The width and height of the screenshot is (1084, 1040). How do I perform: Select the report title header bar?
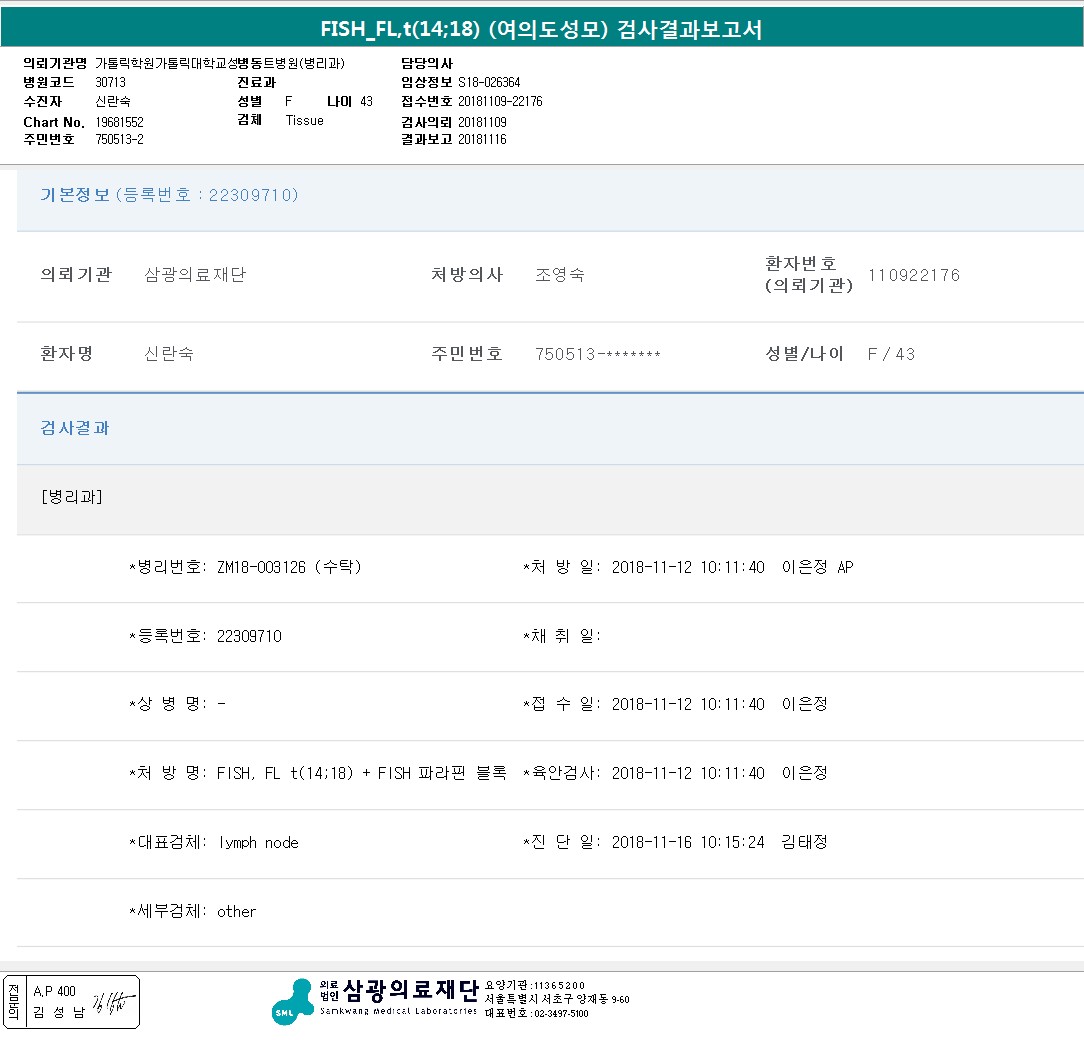click(x=542, y=28)
